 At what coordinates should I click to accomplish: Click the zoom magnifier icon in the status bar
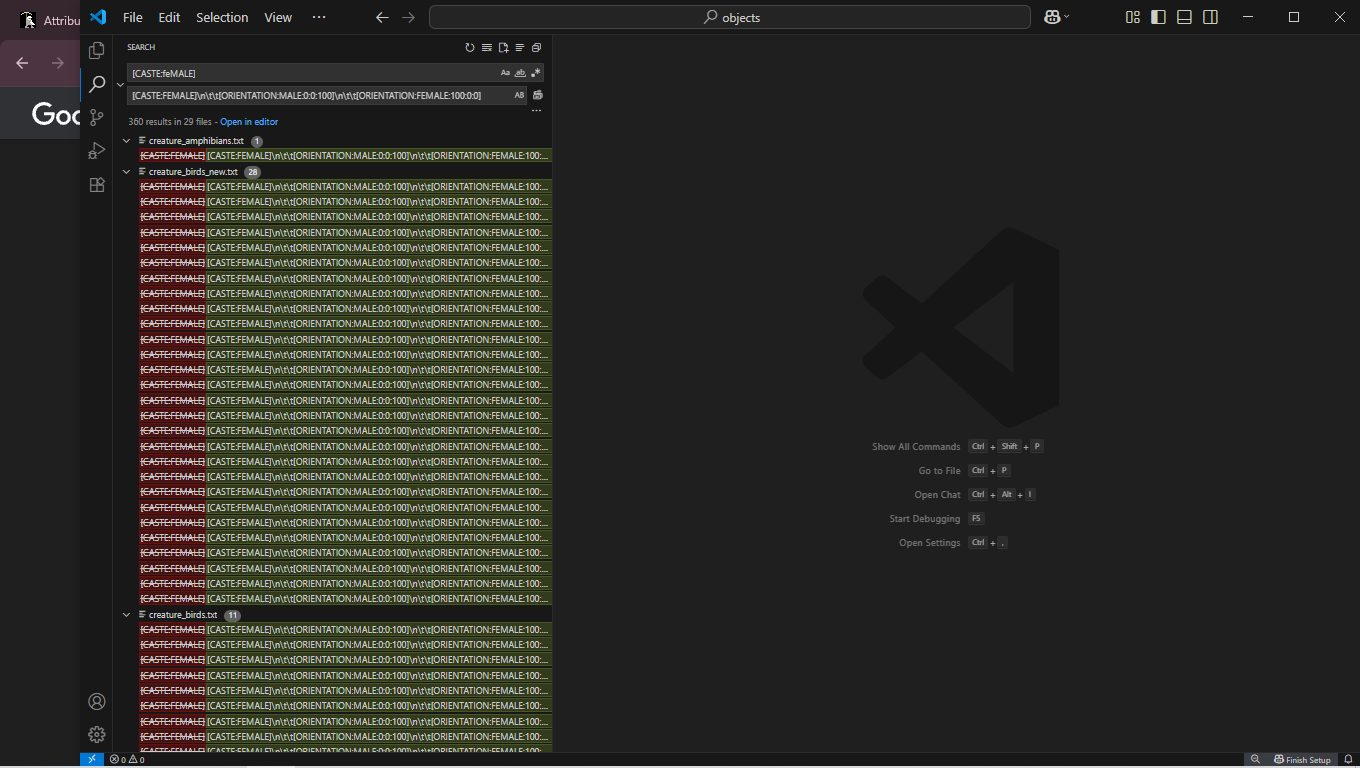tap(1255, 760)
